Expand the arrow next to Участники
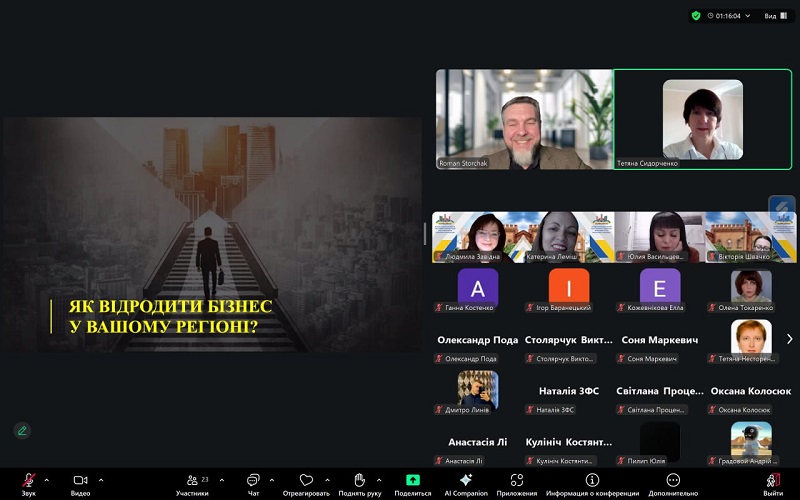The height and width of the screenshot is (500, 800). pos(221,480)
